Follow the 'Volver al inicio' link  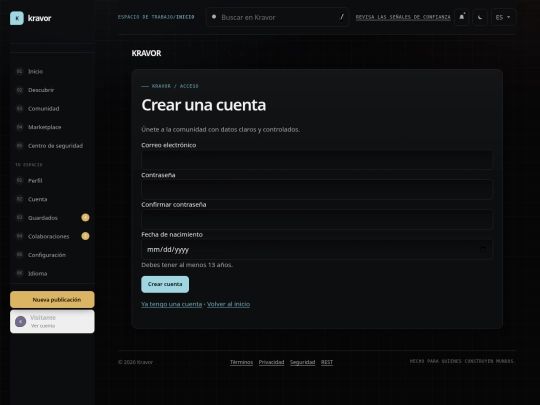click(x=228, y=304)
